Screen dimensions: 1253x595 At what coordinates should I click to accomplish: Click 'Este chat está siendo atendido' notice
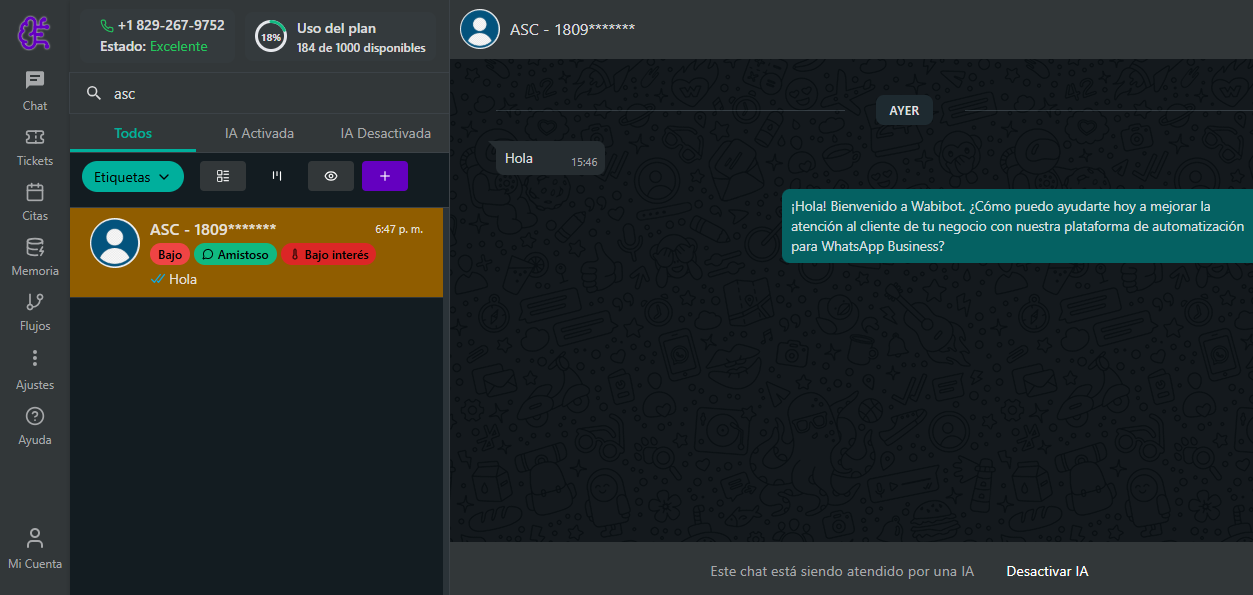842,571
